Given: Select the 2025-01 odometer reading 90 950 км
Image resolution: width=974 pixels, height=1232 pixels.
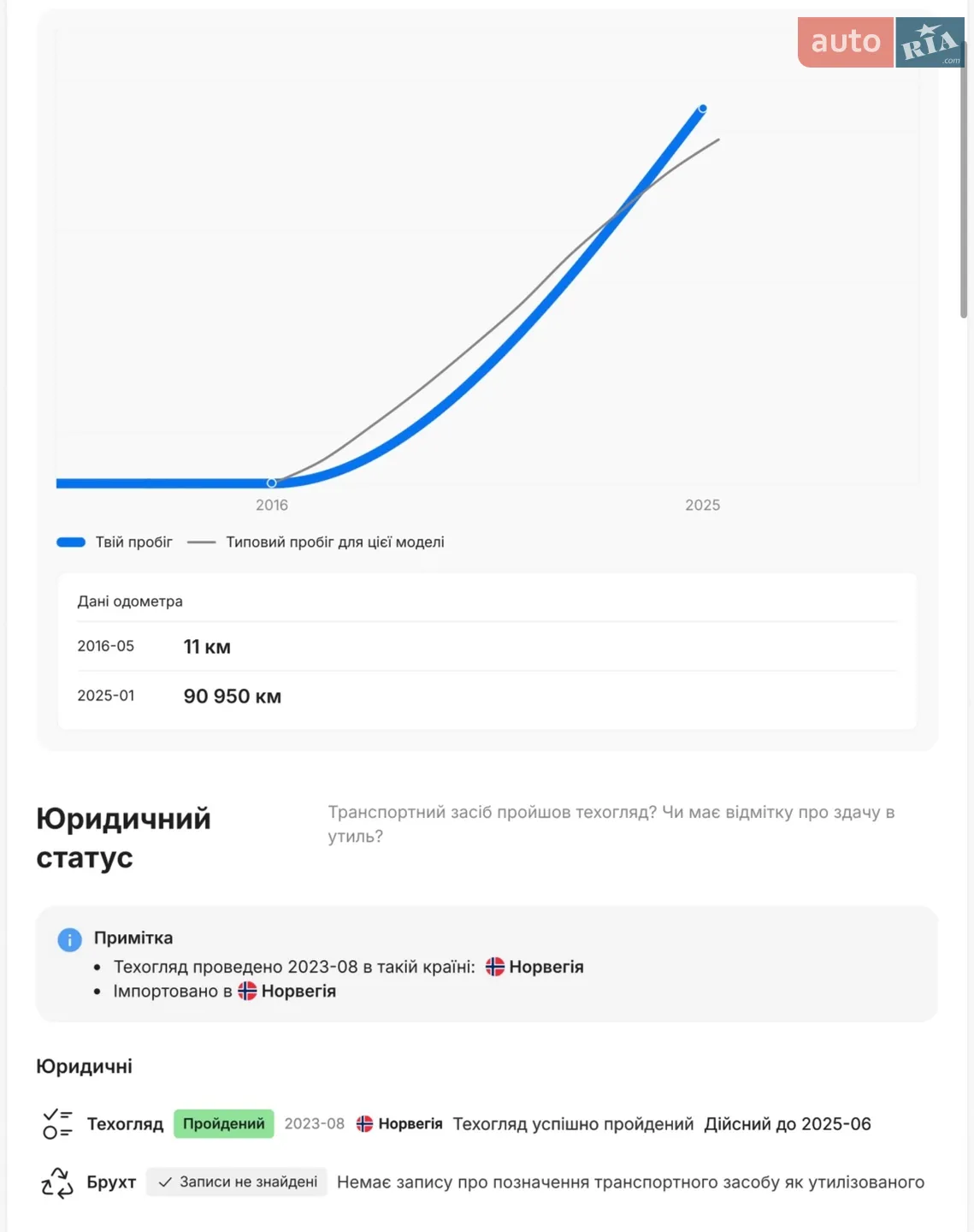Looking at the screenshot, I should click(233, 696).
